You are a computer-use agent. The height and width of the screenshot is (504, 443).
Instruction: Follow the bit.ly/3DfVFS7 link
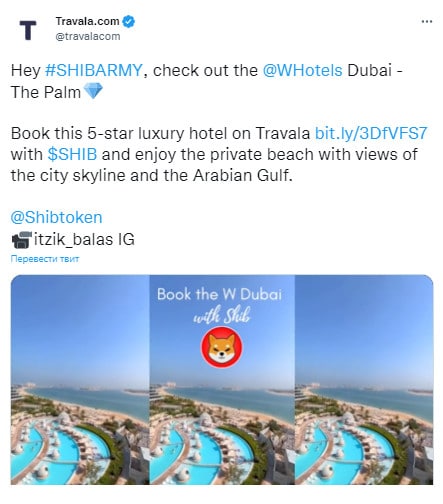click(x=371, y=133)
